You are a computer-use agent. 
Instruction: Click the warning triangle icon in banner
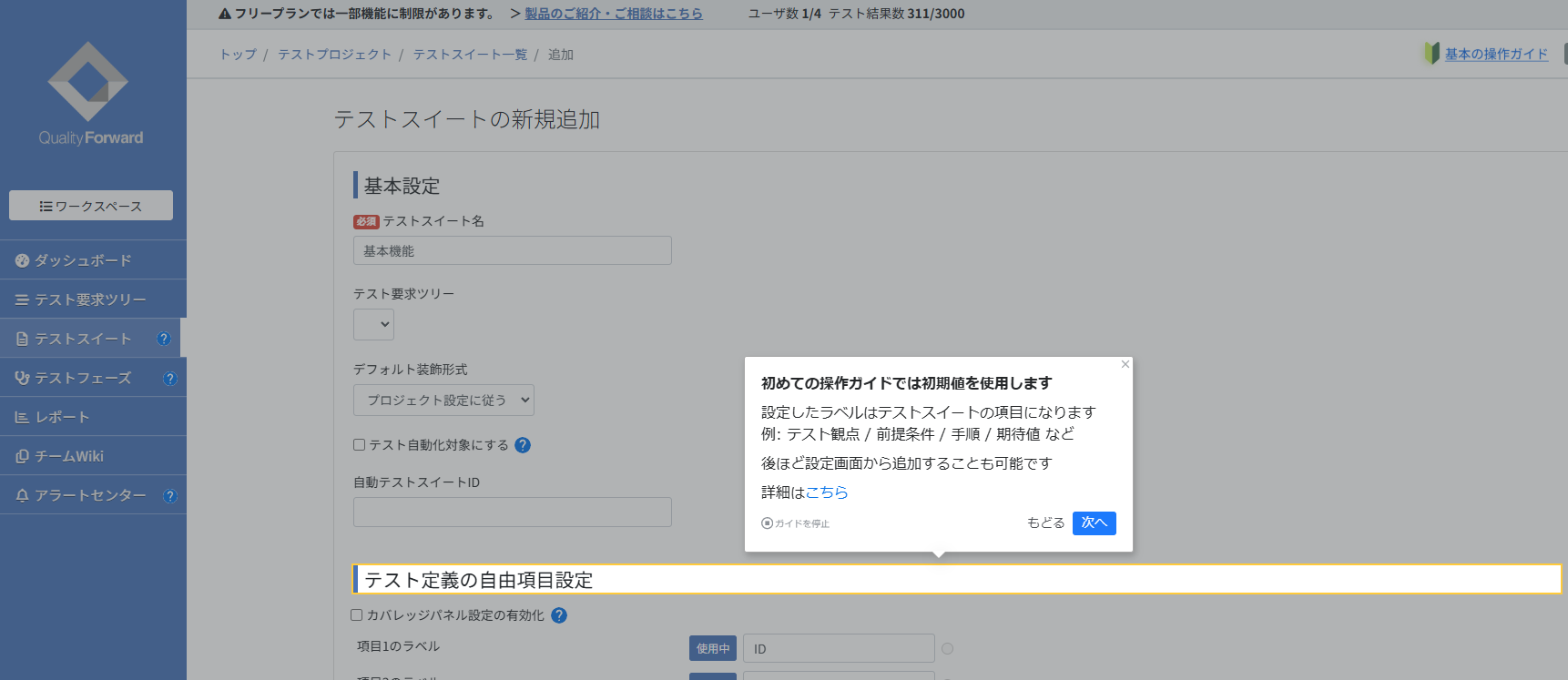[225, 14]
